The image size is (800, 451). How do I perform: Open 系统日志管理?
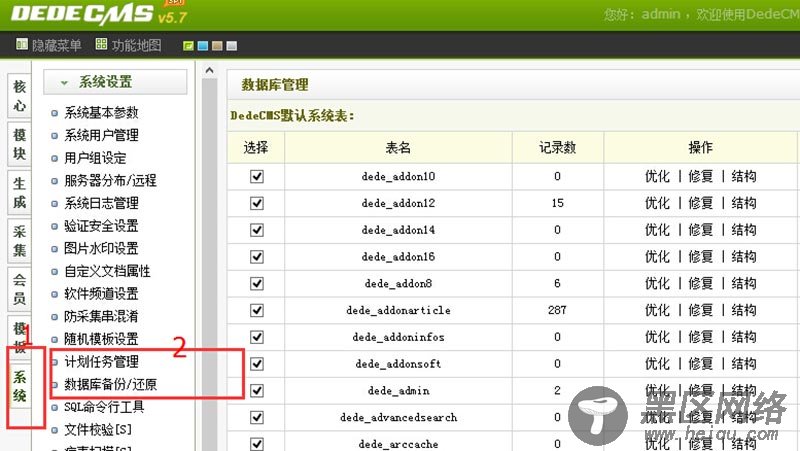[x=101, y=203]
